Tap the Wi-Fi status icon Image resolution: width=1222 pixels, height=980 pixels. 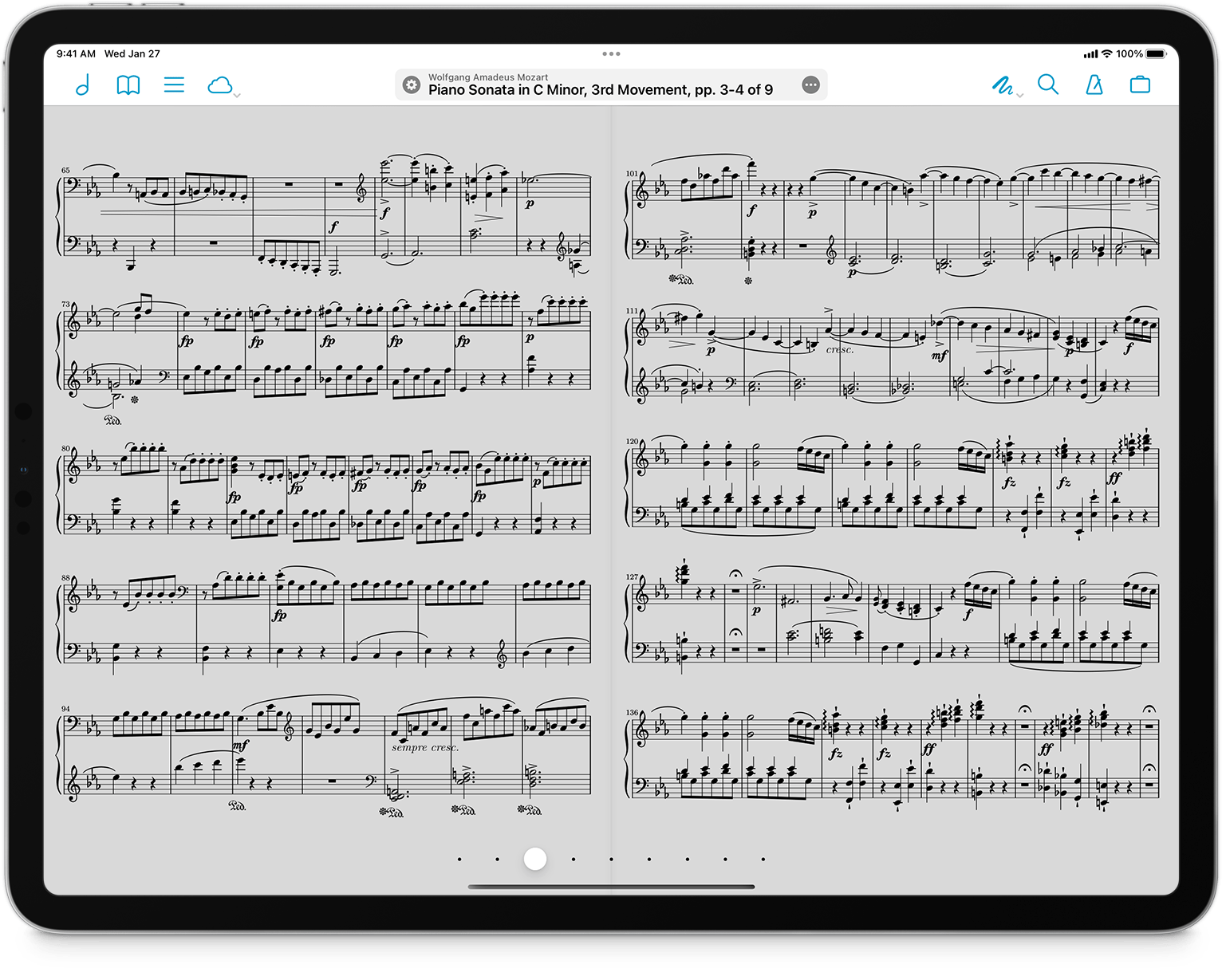click(1106, 53)
